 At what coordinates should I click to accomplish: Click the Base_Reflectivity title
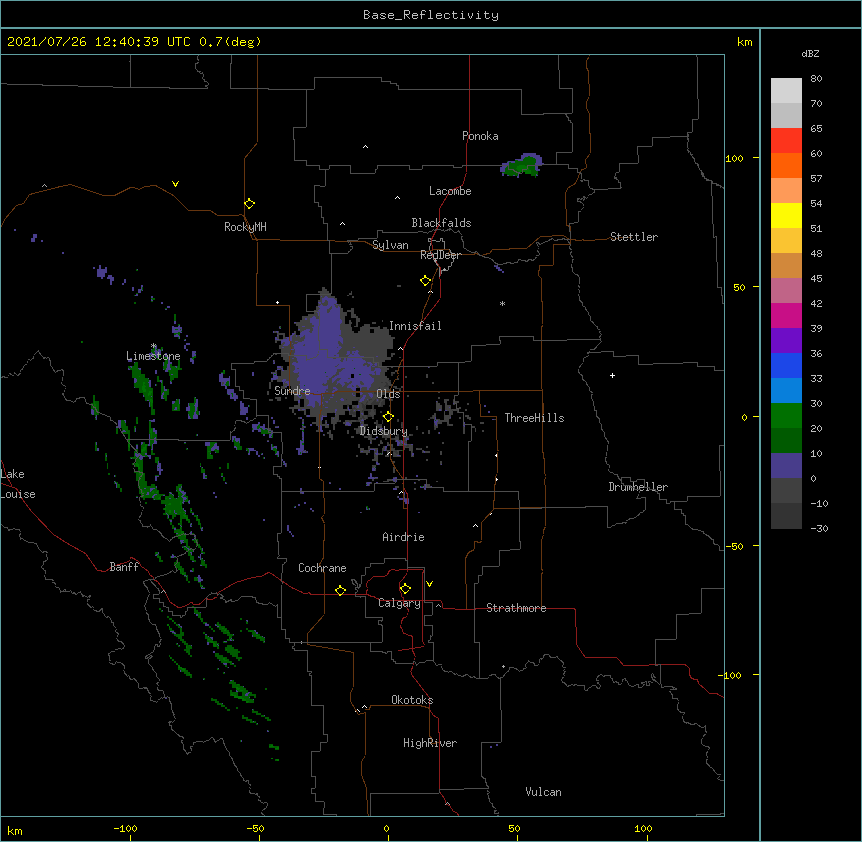click(431, 15)
